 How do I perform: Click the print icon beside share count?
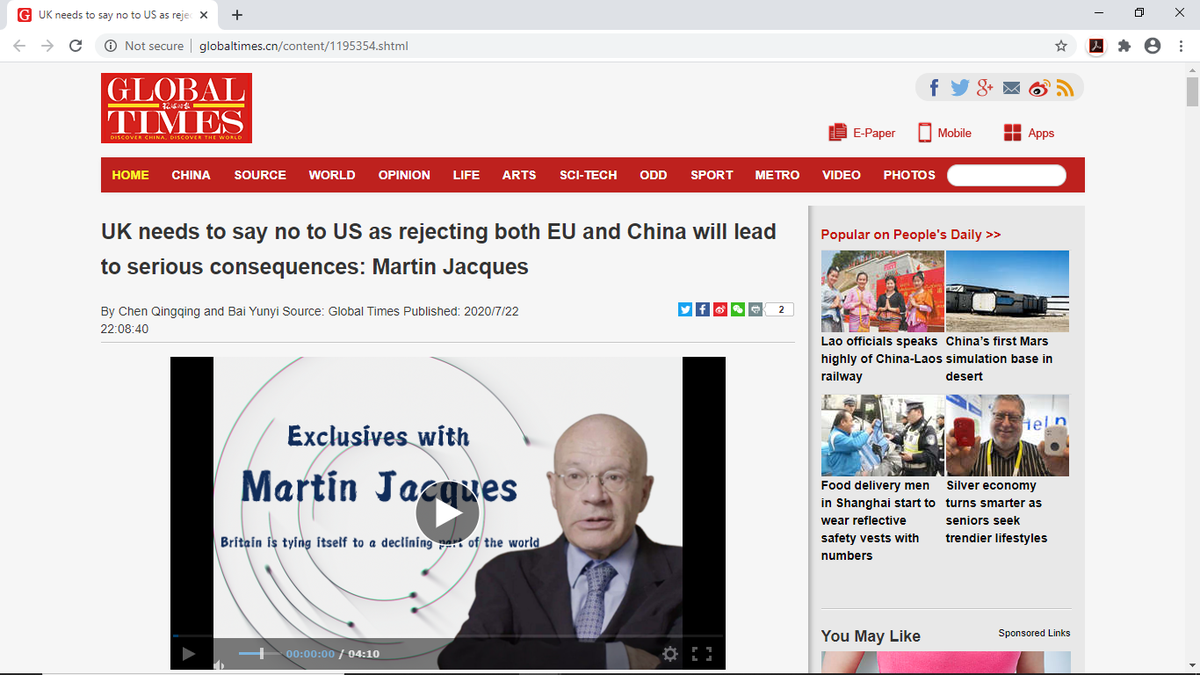[x=755, y=309]
